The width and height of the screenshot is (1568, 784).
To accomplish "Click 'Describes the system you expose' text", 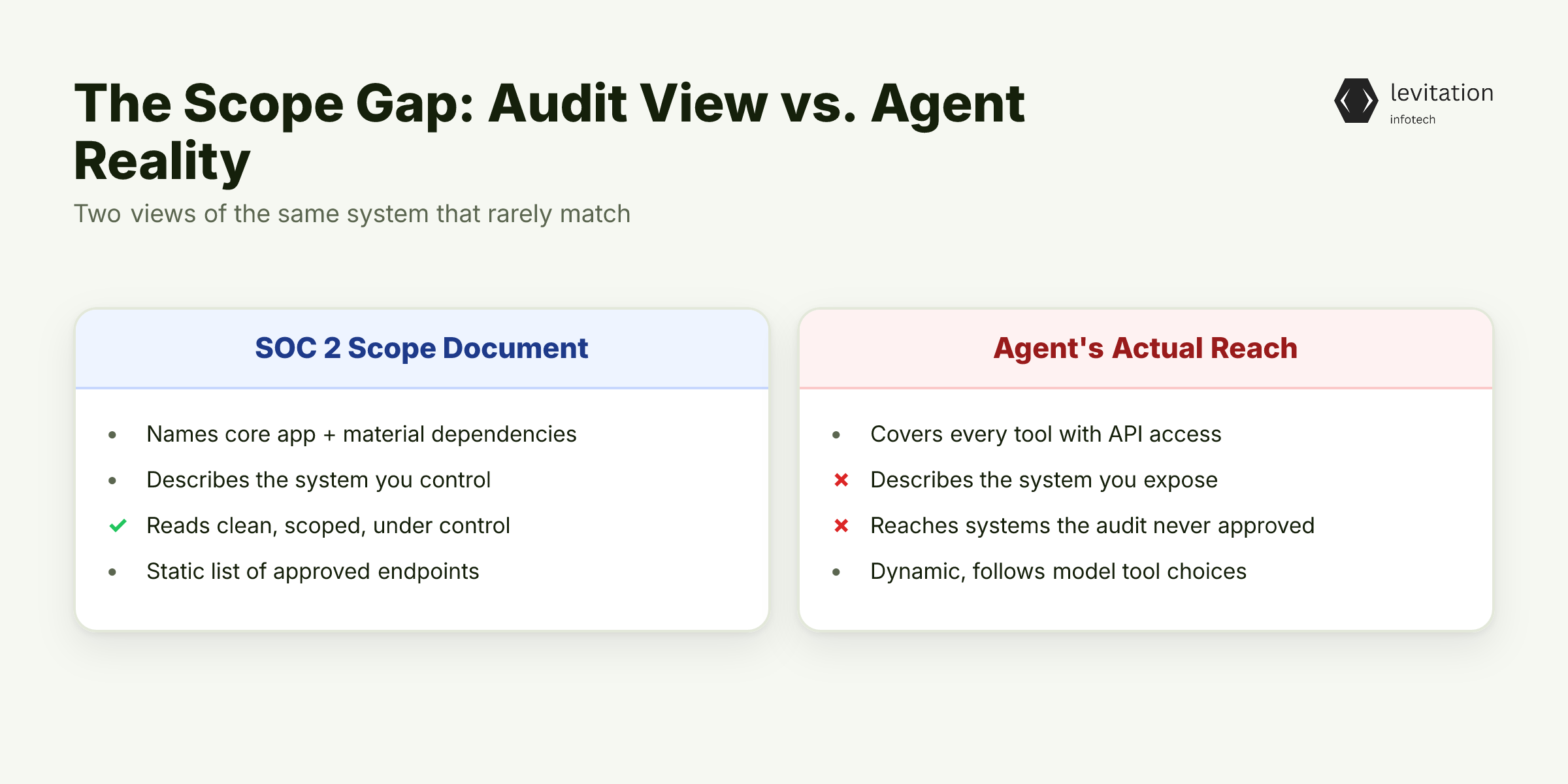I will coord(1044,480).
